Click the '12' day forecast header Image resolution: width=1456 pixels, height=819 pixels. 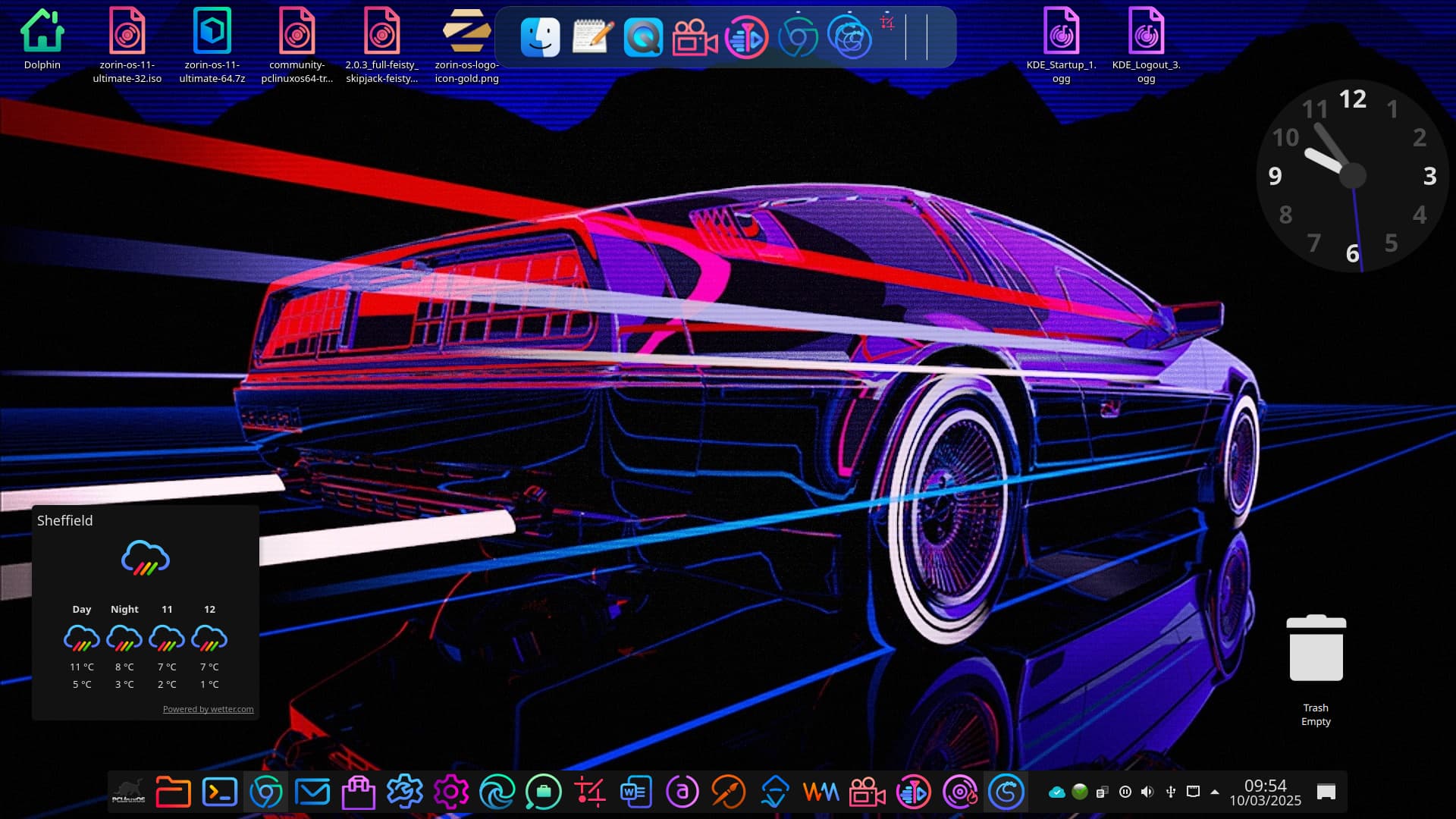pos(209,609)
